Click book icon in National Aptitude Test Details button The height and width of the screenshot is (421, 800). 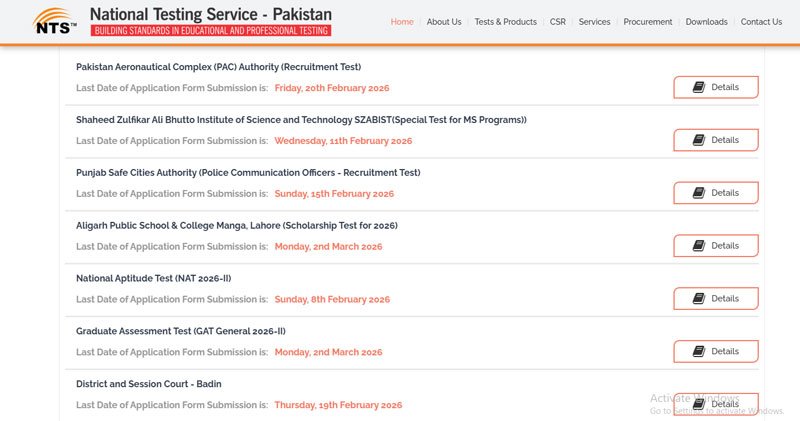tap(699, 299)
